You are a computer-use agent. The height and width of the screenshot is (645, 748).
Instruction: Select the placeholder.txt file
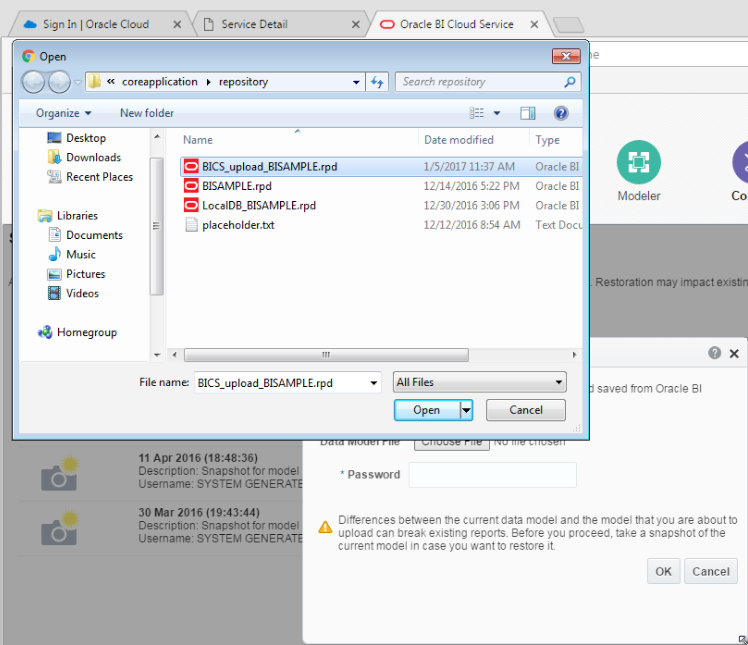click(381, 225)
